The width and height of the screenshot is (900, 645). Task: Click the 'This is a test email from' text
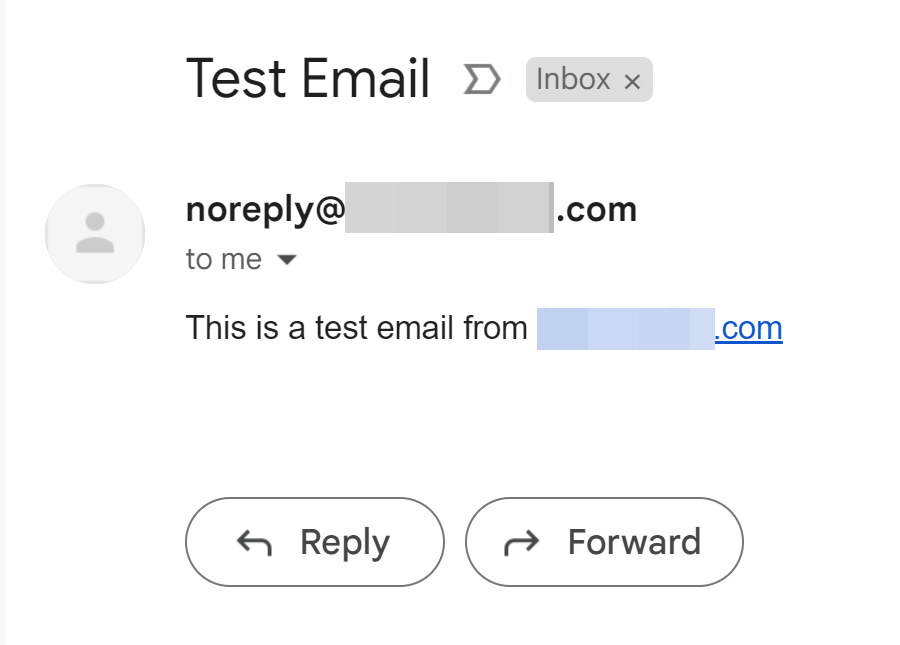356,328
